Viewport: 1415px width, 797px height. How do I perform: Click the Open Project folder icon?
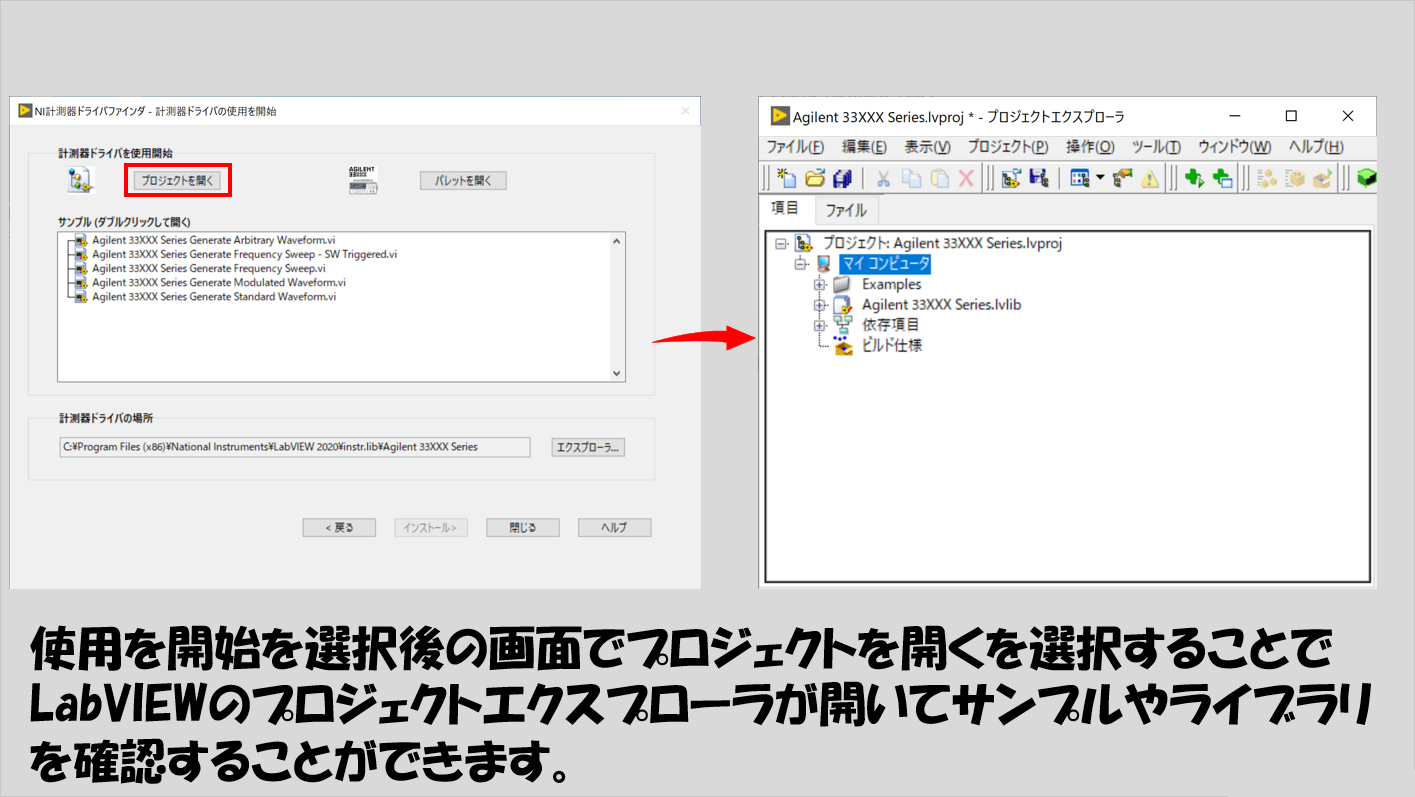click(815, 178)
